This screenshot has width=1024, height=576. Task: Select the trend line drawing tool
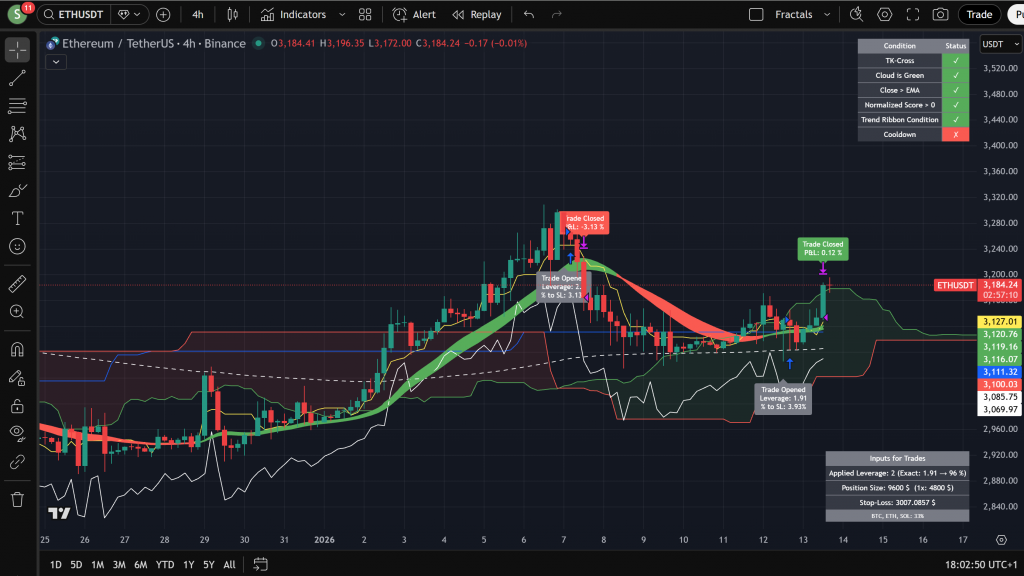[x=17, y=78]
